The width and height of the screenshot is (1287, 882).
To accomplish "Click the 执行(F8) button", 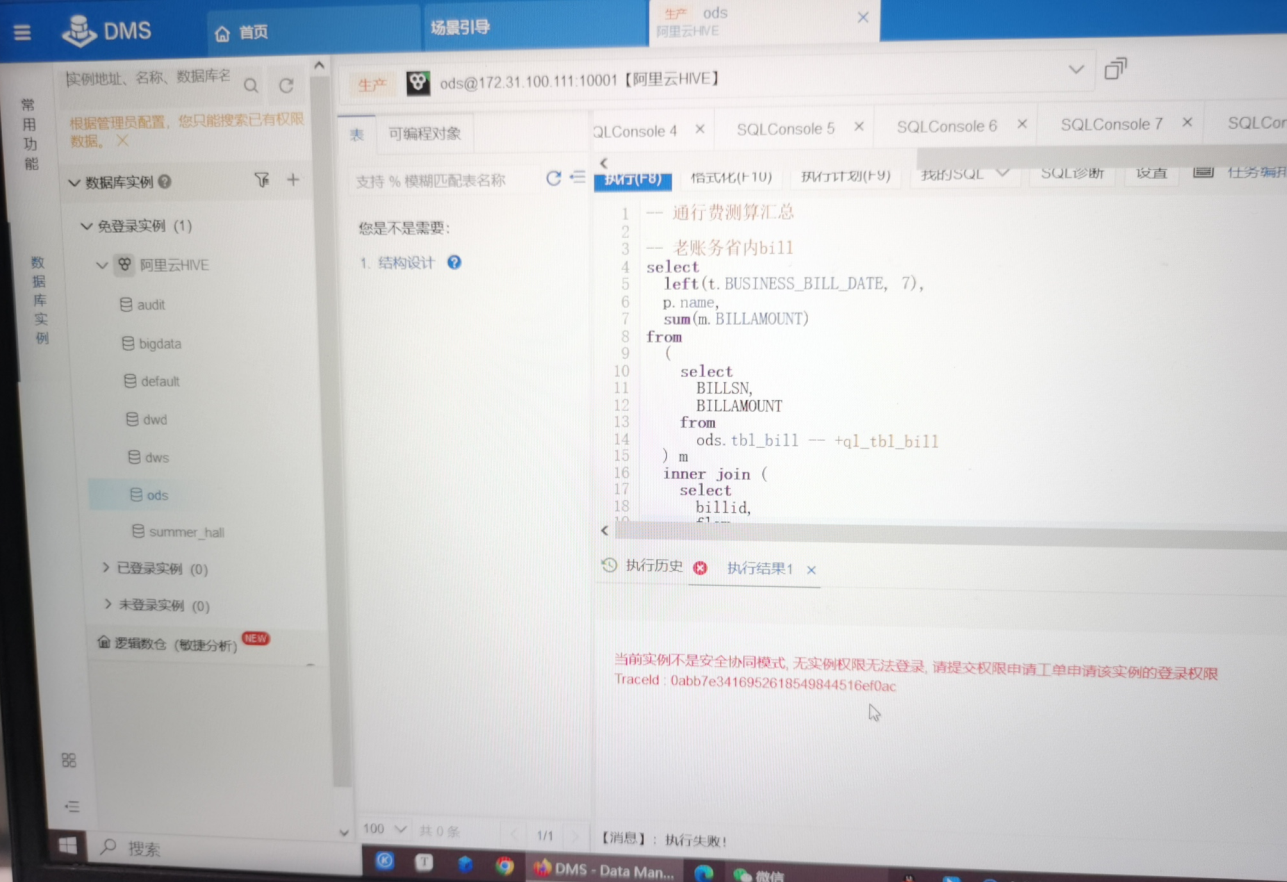I will tap(633, 179).
